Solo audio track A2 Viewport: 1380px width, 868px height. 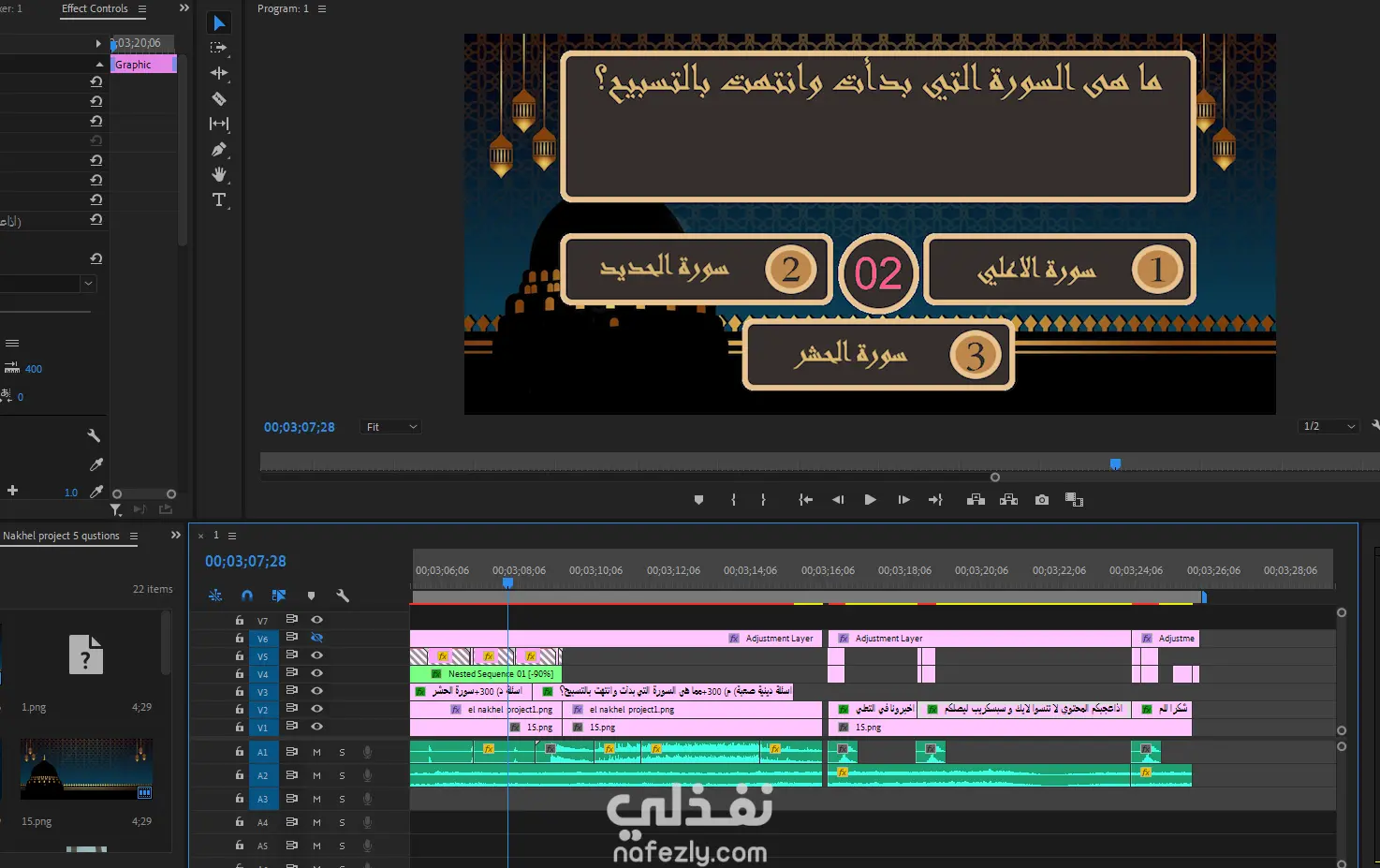342,775
